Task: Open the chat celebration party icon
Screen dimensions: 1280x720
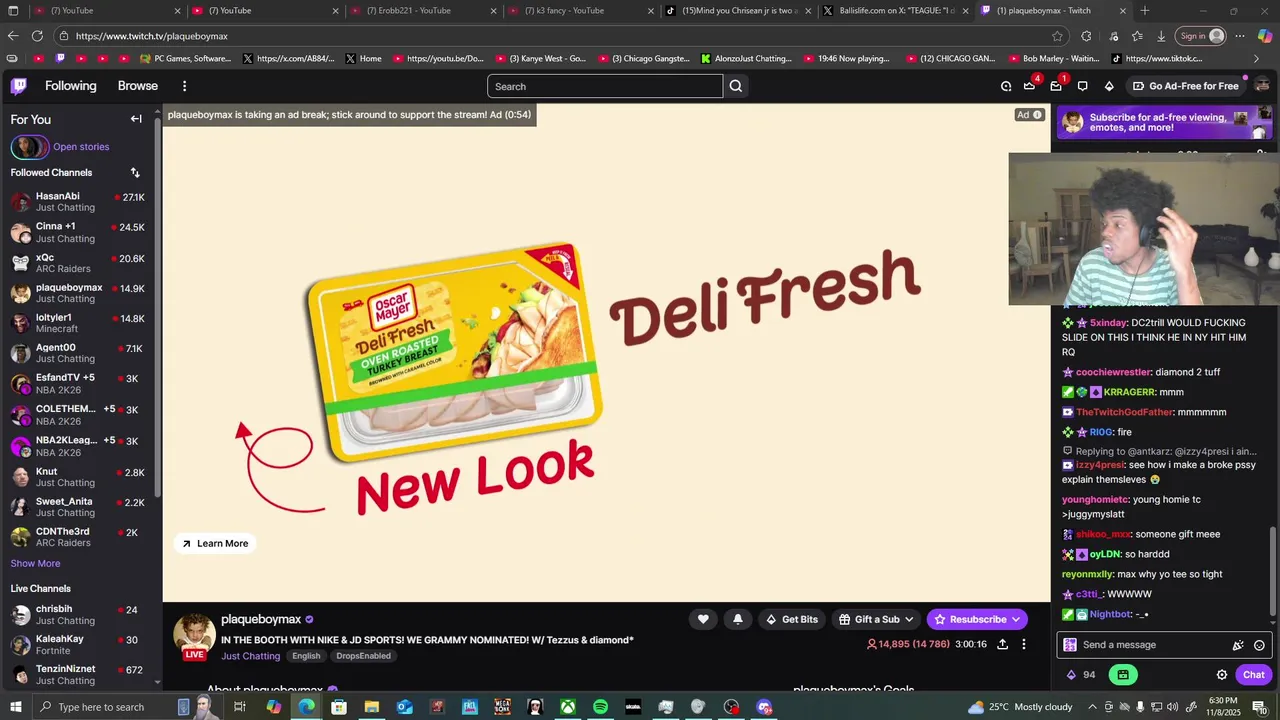Action: pos(1238,645)
